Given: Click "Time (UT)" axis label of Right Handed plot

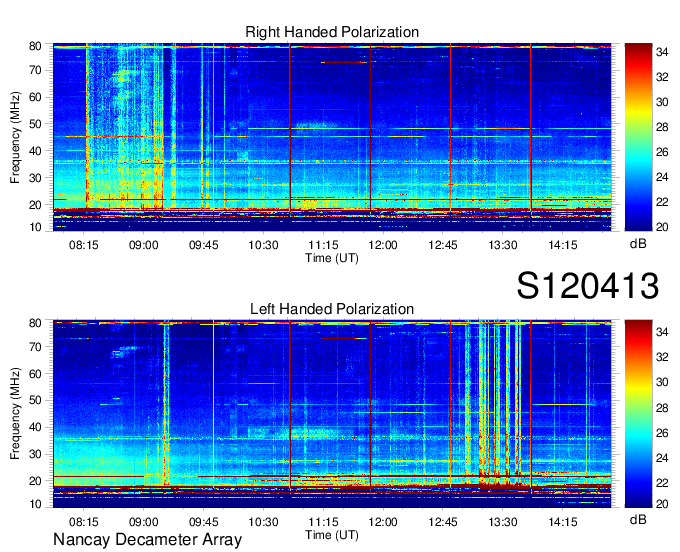Looking at the screenshot, I should 332,258.
